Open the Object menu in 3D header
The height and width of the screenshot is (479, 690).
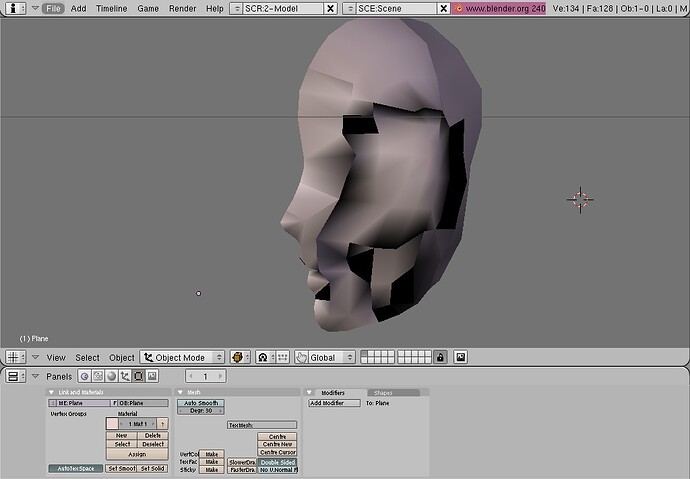[x=121, y=358]
